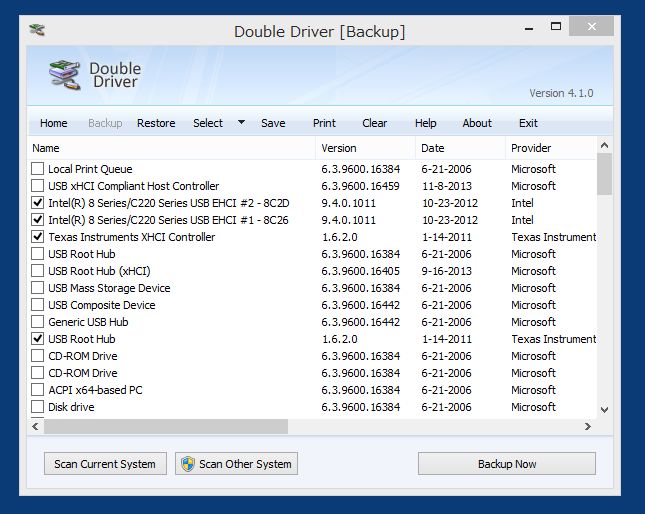Click the Backup Now button
Image resolution: width=645 pixels, height=514 pixels.
pyautogui.click(x=507, y=464)
